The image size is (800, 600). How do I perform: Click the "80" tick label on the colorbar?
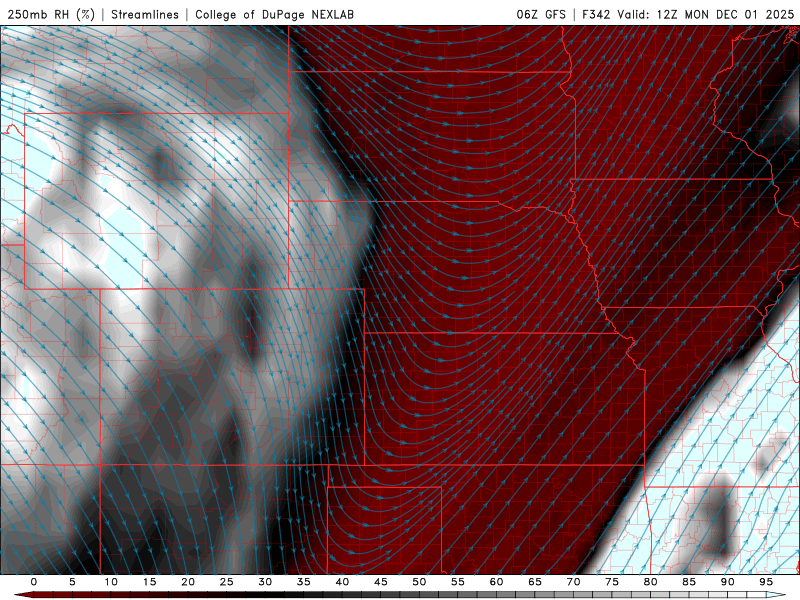[650, 582]
